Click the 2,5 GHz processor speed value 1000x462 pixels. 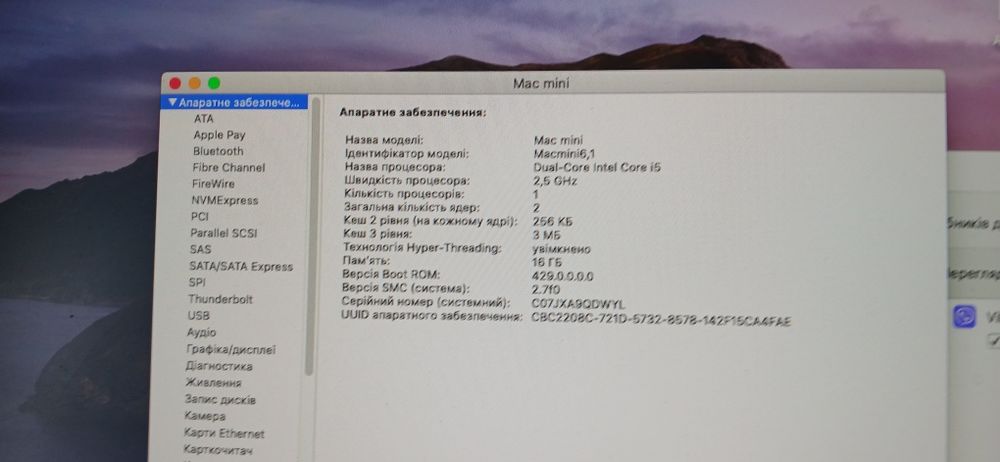point(555,181)
